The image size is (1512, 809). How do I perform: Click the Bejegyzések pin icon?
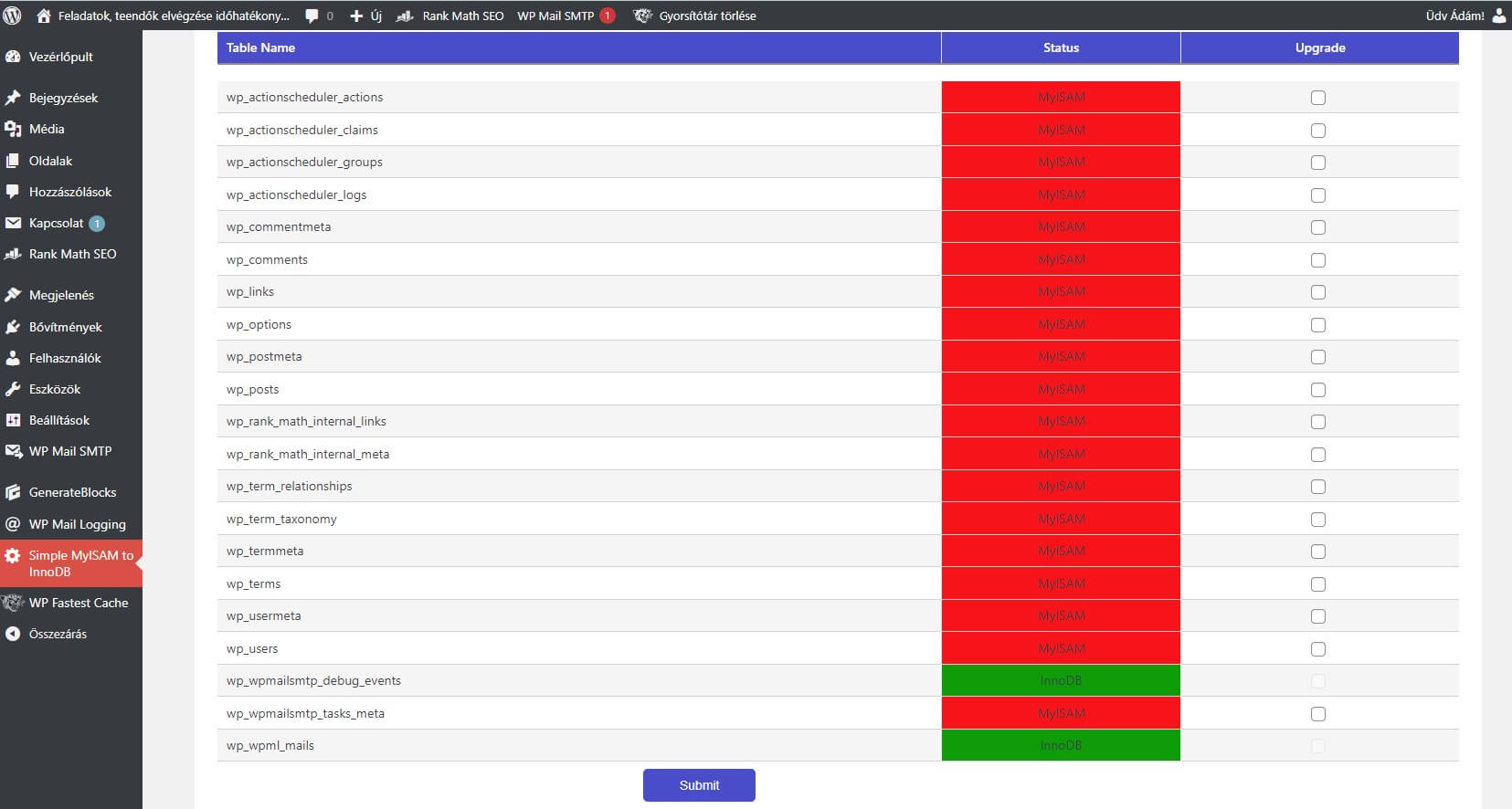click(x=13, y=98)
